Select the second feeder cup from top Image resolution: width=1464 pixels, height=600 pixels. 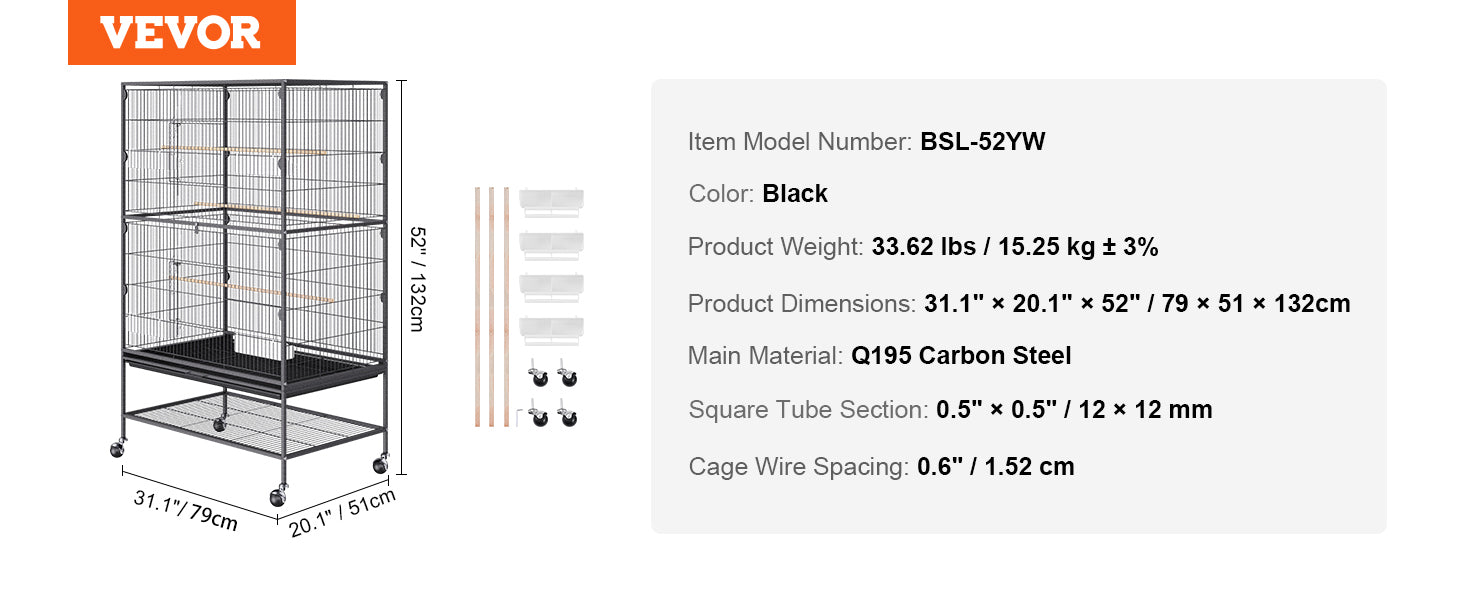click(551, 243)
